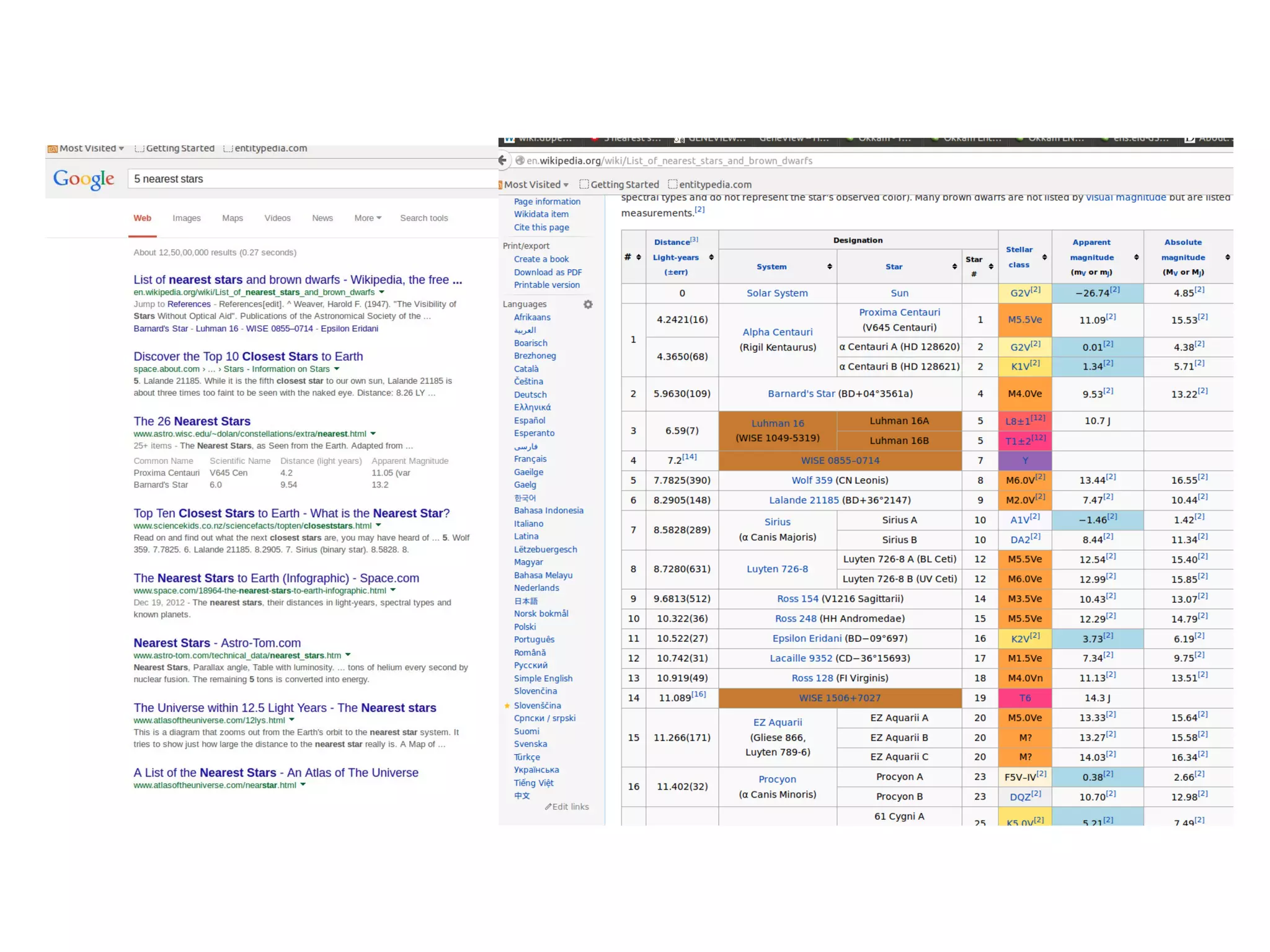This screenshot has height=952, width=1270.
Task: Click the Edit links pencil icon
Action: point(548,806)
